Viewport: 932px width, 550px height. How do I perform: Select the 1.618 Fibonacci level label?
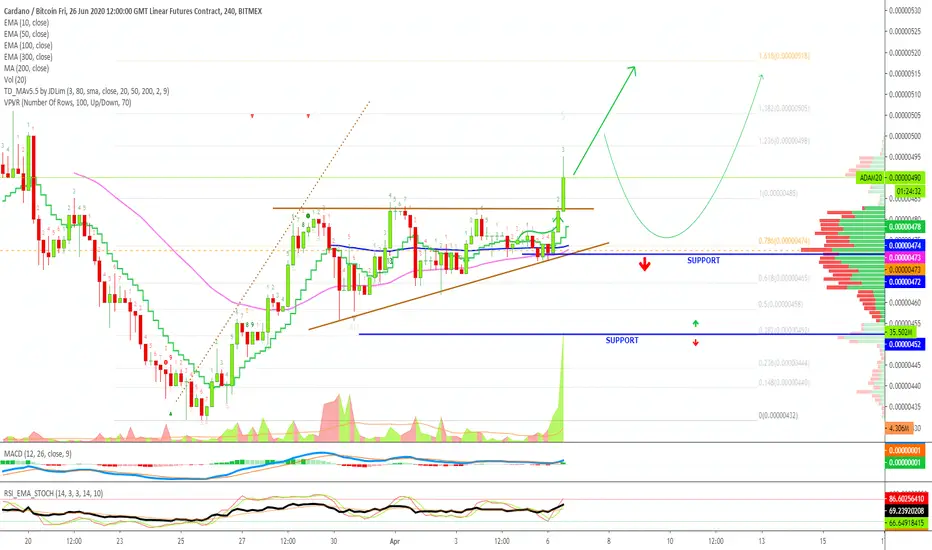[x=784, y=56]
